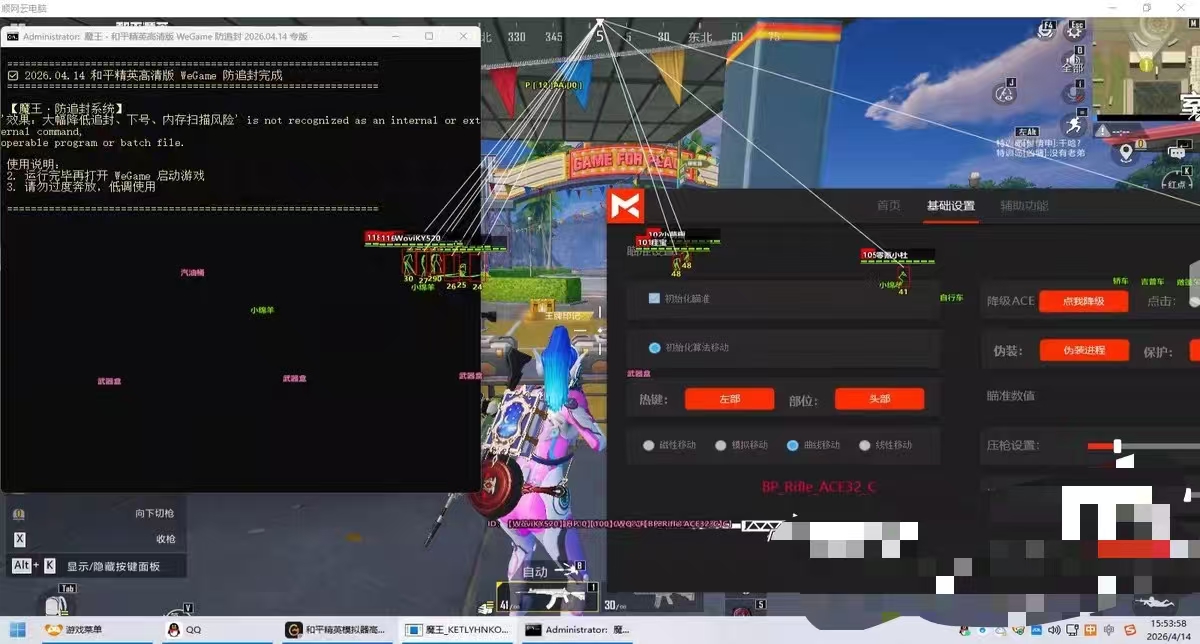Click the compass heading bar at top
Image resolution: width=1200 pixels, height=644 pixels.
click(630, 37)
